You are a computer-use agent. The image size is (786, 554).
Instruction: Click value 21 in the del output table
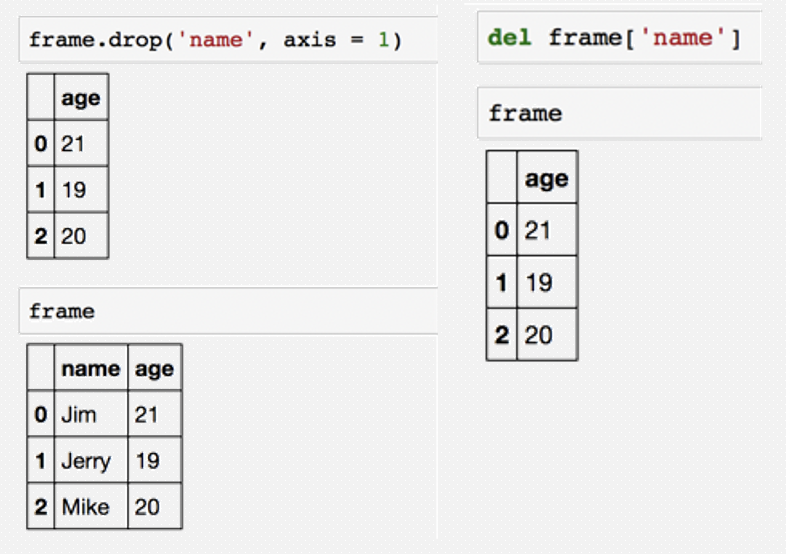tap(538, 230)
